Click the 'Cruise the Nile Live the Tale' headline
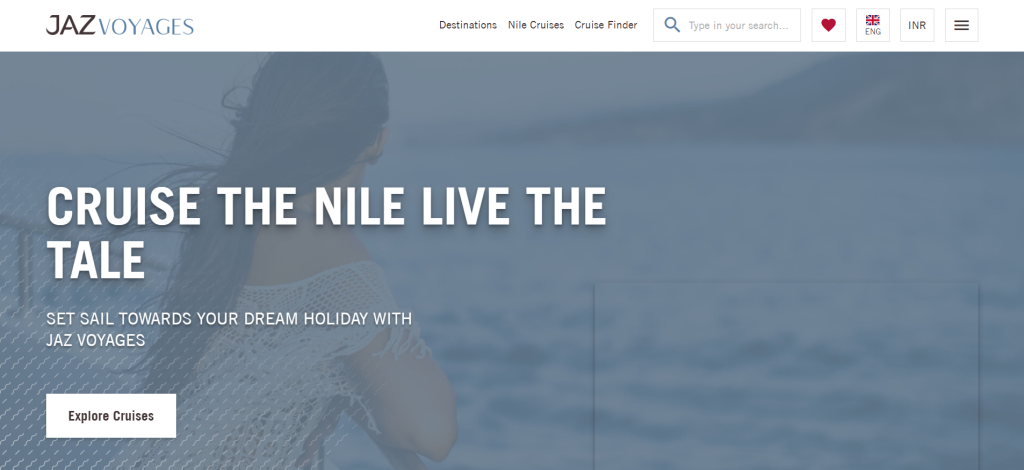 tap(327, 233)
